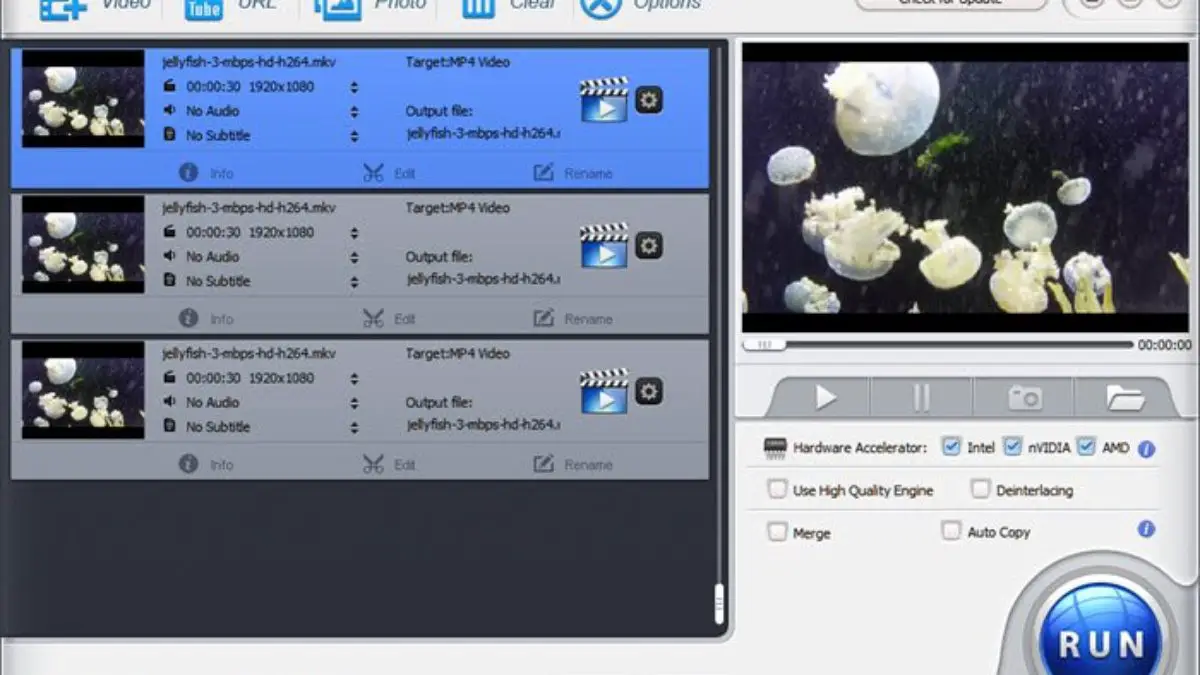Screen dimensions: 1200x675
Task: Open the No Audio selector in the selected blue item
Action: click(x=354, y=111)
